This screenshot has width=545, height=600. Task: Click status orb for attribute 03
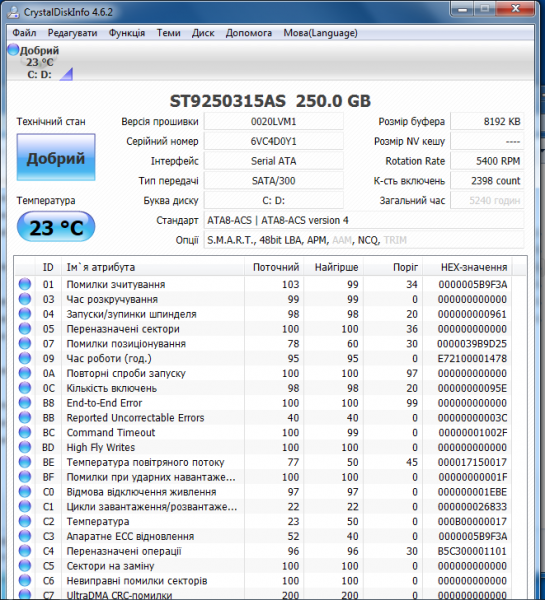[25, 299]
